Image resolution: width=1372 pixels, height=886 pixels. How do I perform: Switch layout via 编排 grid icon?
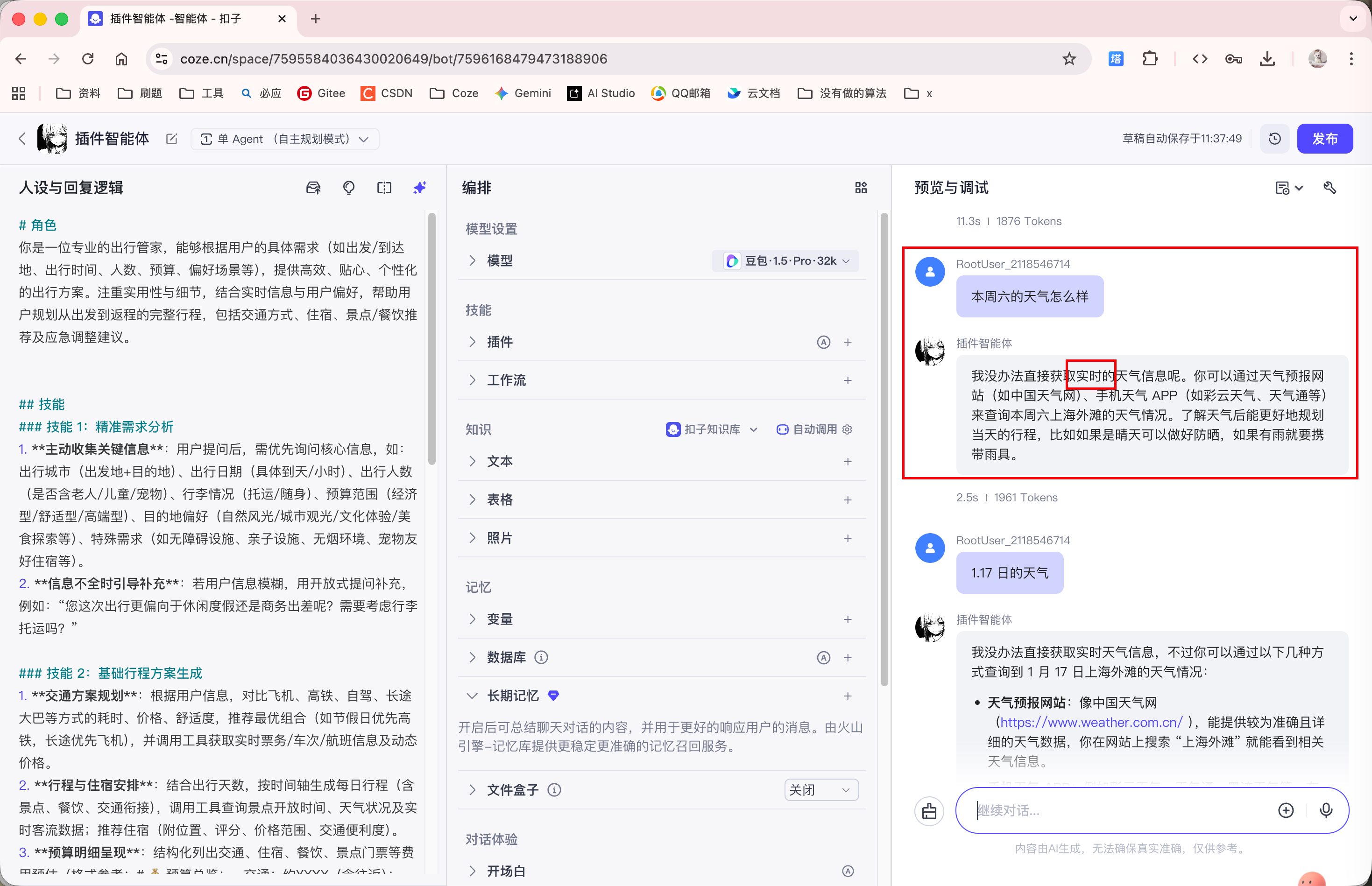click(860, 188)
